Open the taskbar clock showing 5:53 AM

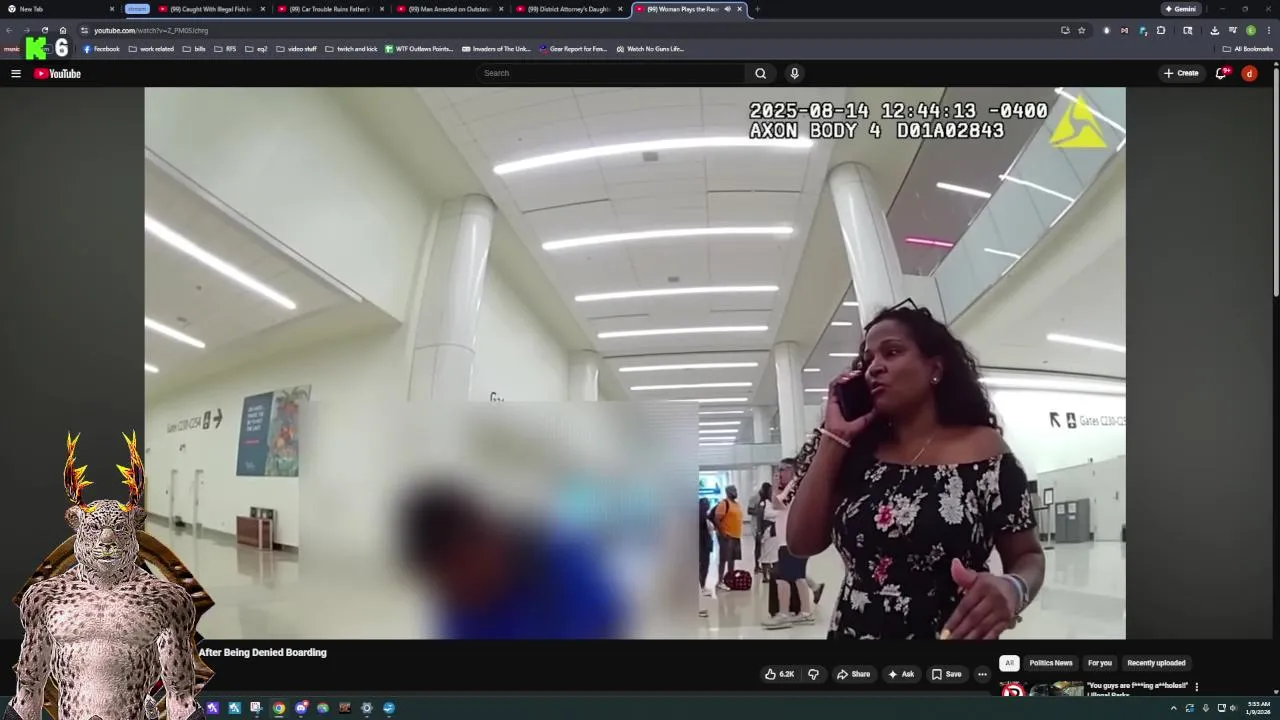click(1258, 708)
